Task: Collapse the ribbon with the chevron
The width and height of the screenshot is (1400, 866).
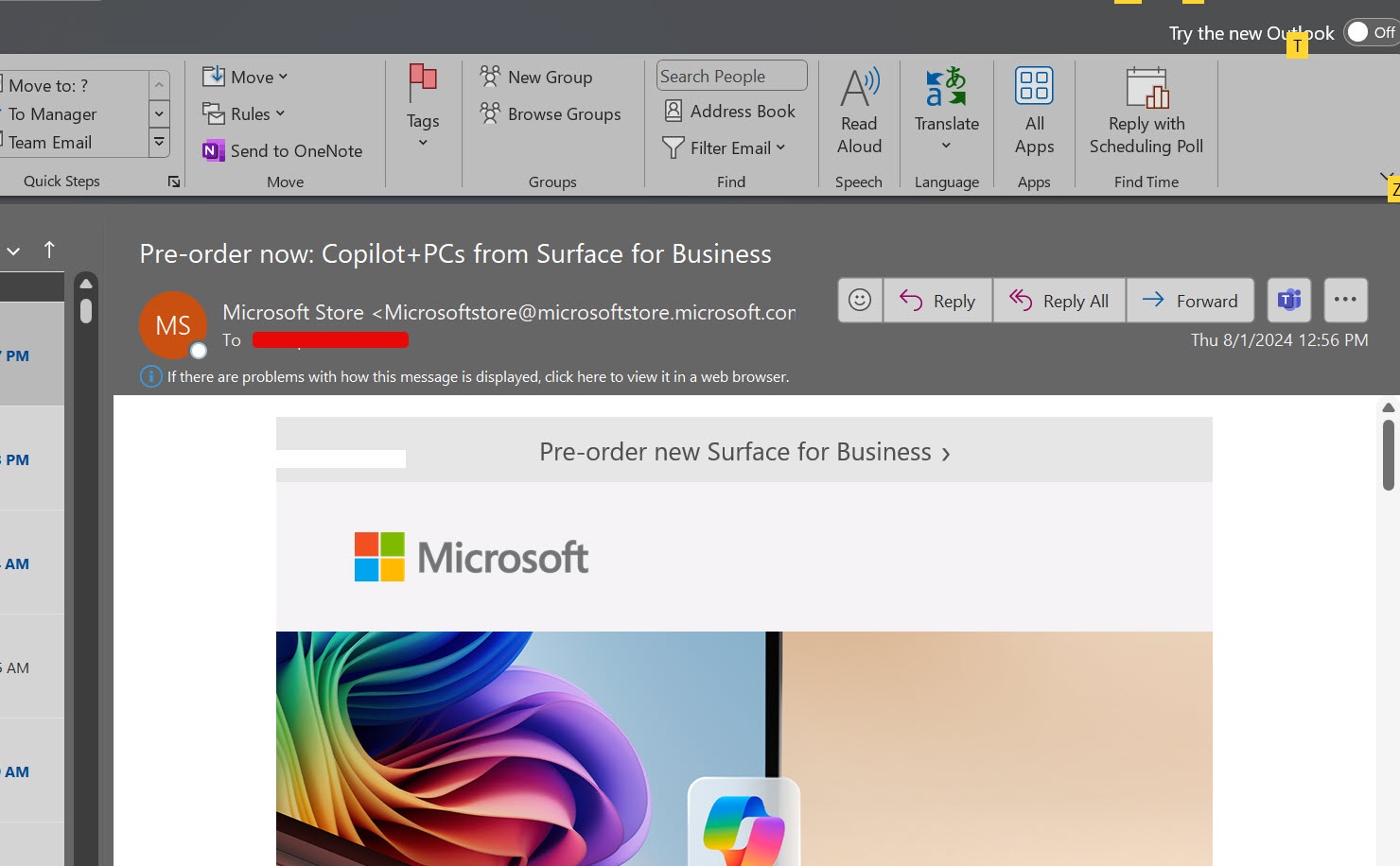Action: point(1387,177)
